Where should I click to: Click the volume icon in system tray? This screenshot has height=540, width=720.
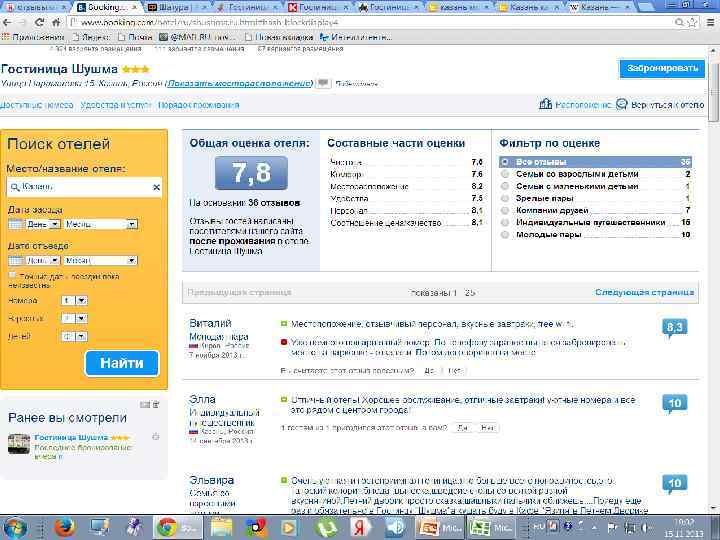(647, 527)
